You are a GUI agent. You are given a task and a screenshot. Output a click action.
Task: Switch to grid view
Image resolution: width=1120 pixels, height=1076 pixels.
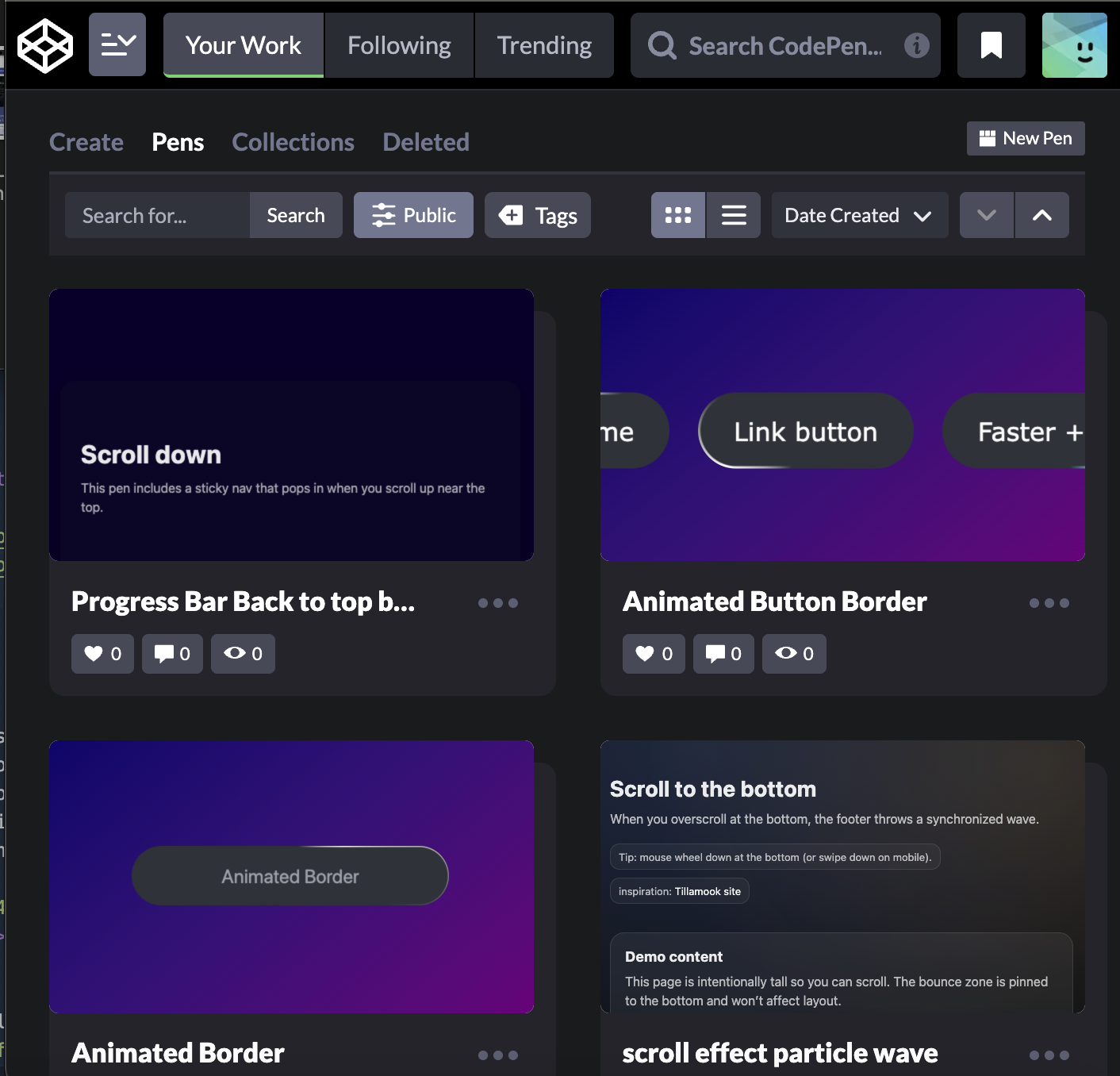pos(677,215)
